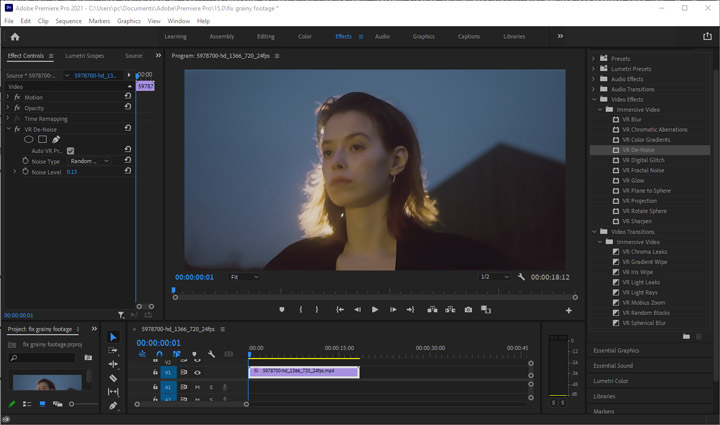Toggle Motion effect fx switch
This screenshot has width=720, height=425.
[17, 97]
